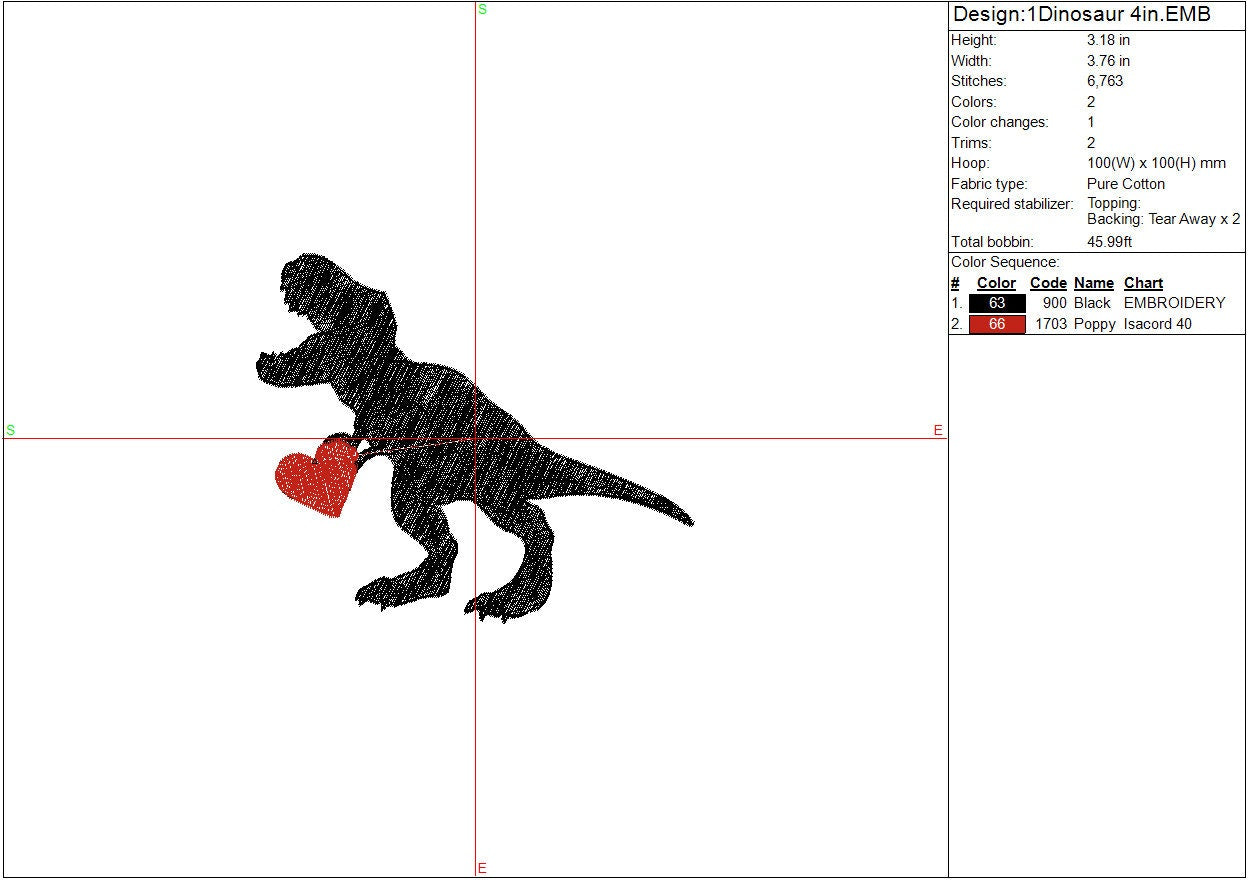Click the red E marker at right edge
The height and width of the screenshot is (880, 1248).
[x=938, y=430]
